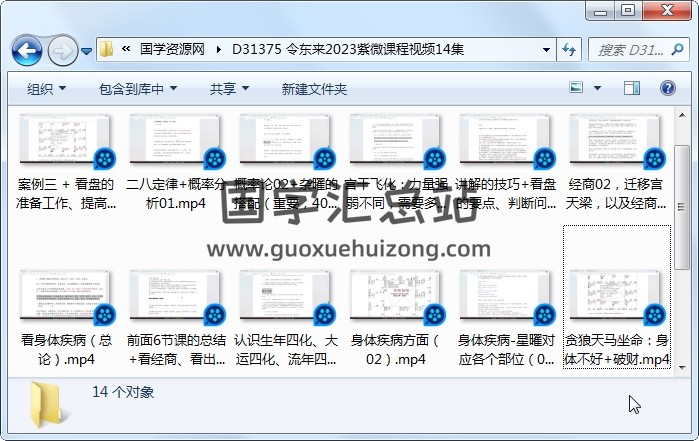Select thumbnail of 身体疾病-星曜对应各个部位 video
Screen dimensions: 699x441
coord(506,297)
